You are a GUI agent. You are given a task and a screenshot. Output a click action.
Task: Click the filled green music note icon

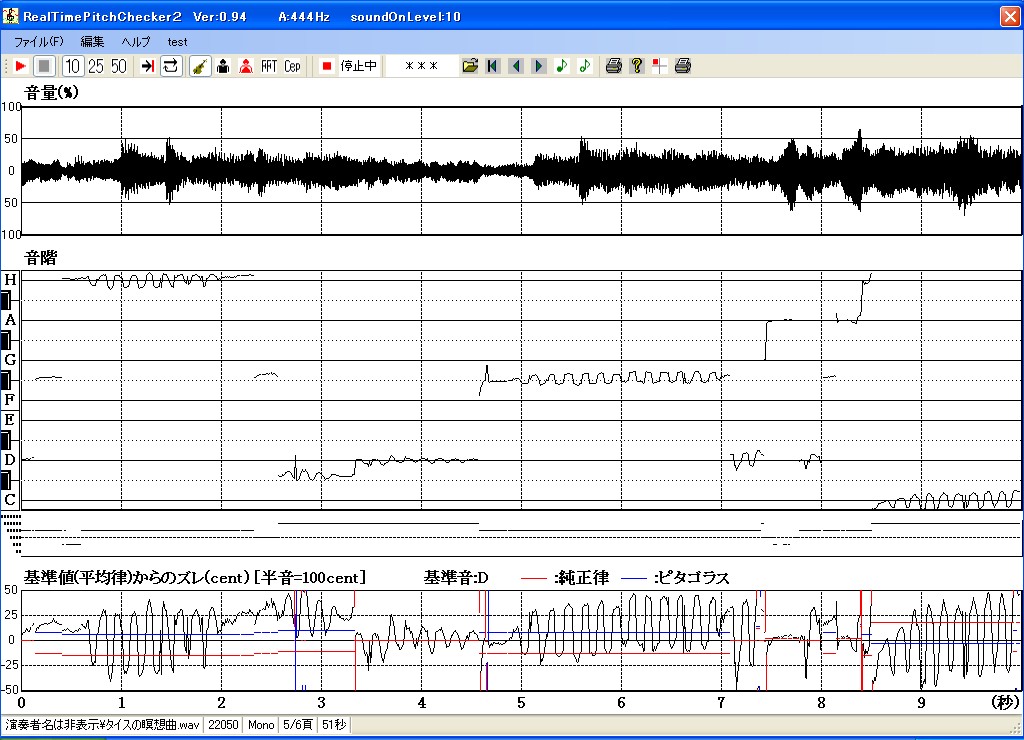pyautogui.click(x=562, y=66)
